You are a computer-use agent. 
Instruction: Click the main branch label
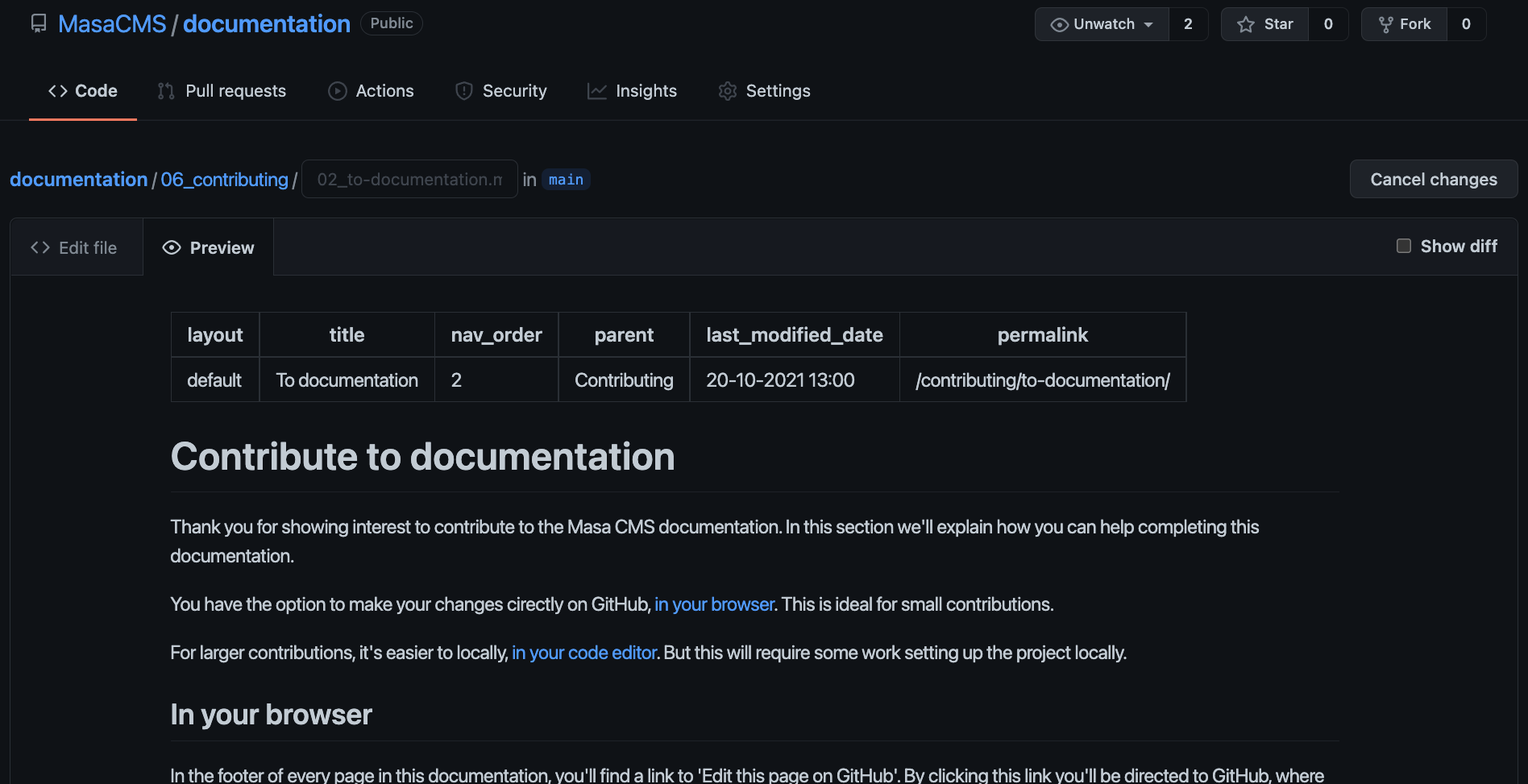coord(566,180)
